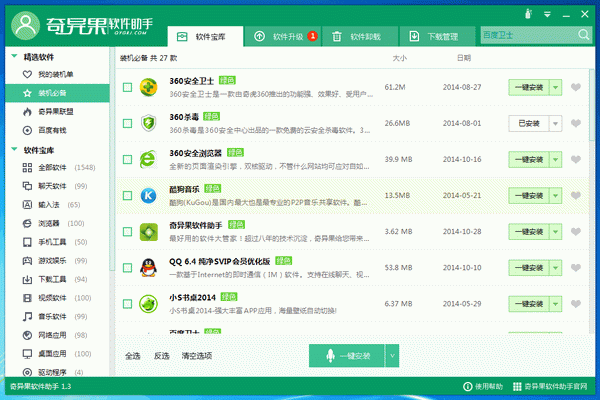This screenshot has height=400, width=600.
Task: Click the large bottom 一键安装 rocket button
Action: [347, 356]
